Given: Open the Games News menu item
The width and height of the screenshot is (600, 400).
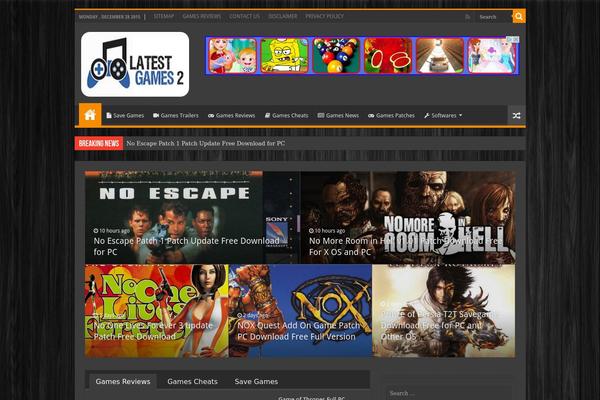Looking at the screenshot, I should pos(338,115).
